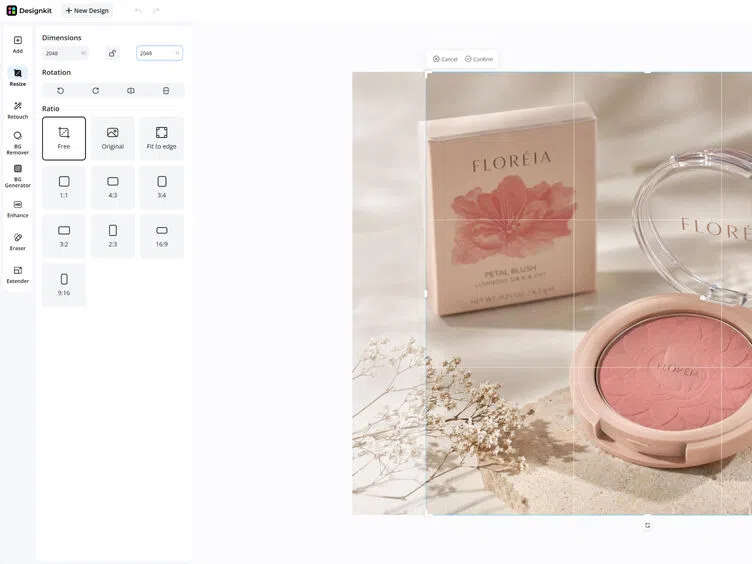Open the Extender tool
This screenshot has height=564, width=752.
pos(18,275)
